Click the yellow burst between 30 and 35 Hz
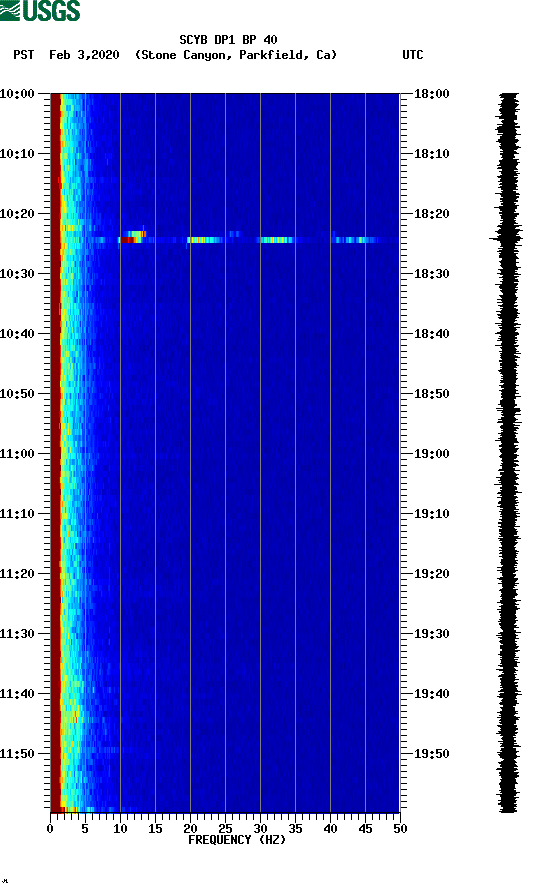The image size is (552, 892). (275, 240)
